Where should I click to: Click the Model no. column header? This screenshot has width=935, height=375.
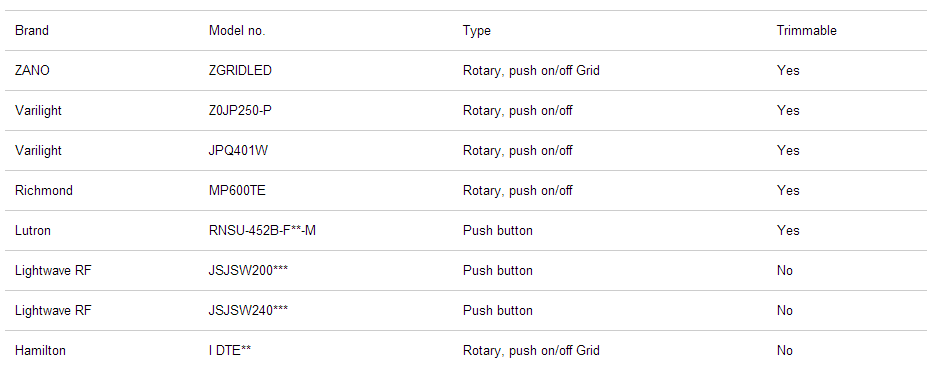point(237,30)
